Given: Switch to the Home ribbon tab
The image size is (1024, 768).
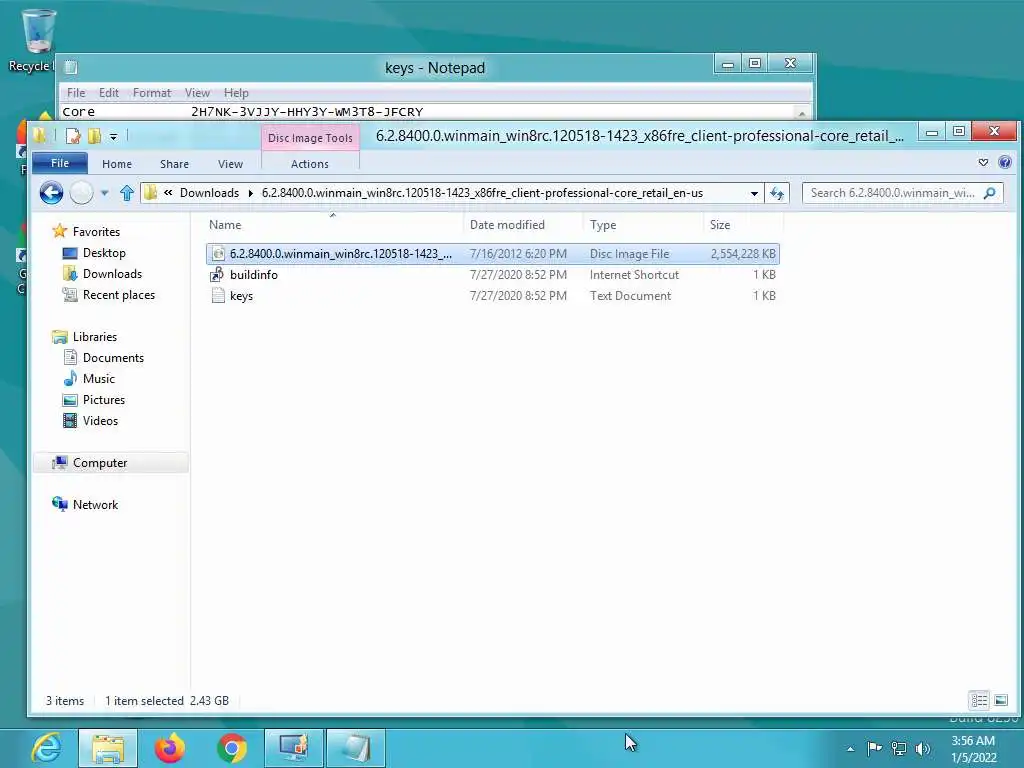Looking at the screenshot, I should [x=117, y=164].
